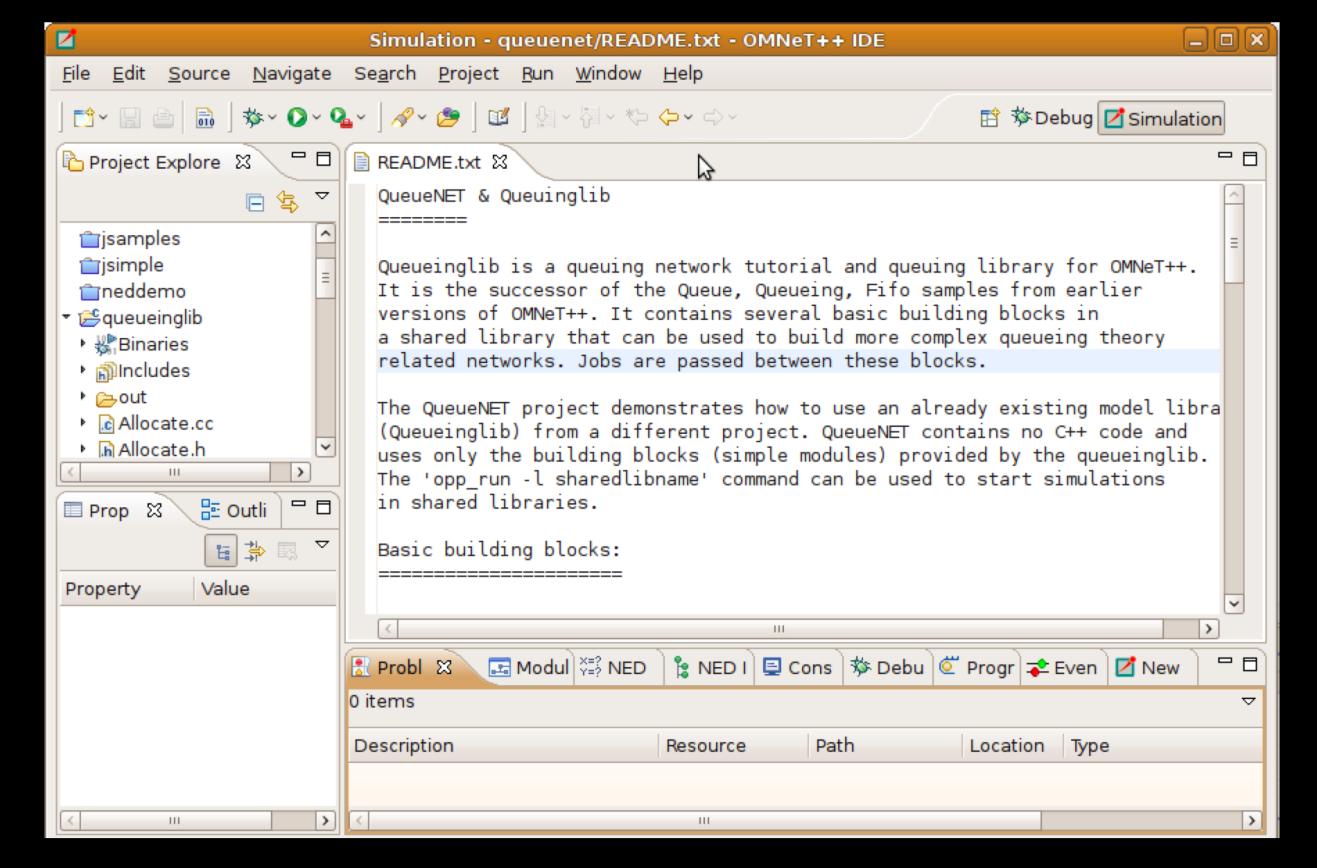The width and height of the screenshot is (1317, 868).
Task: Switch to the Simulation perspective
Action: point(1161,119)
